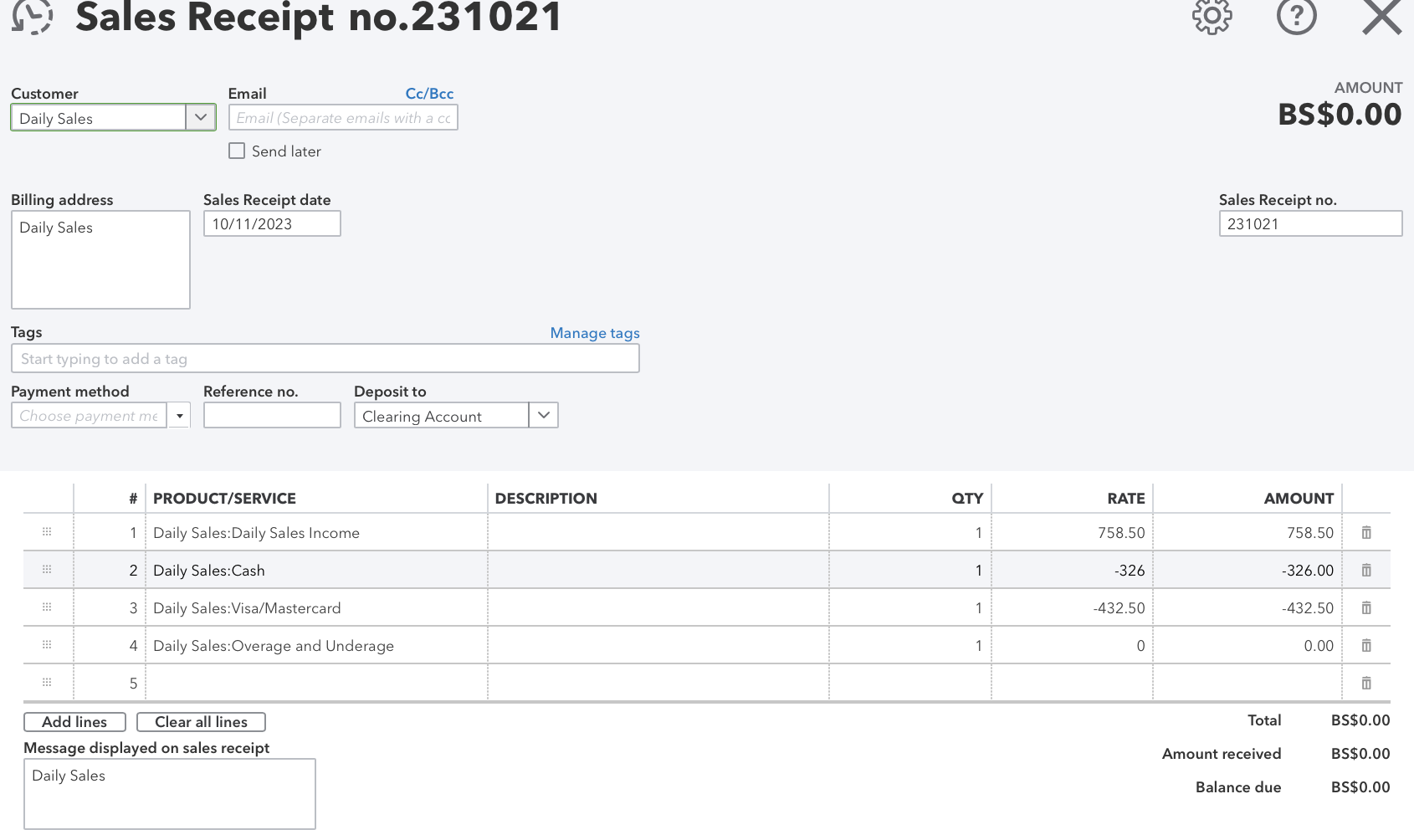Open the recent transactions history icon
The image size is (1414, 840).
[33, 16]
